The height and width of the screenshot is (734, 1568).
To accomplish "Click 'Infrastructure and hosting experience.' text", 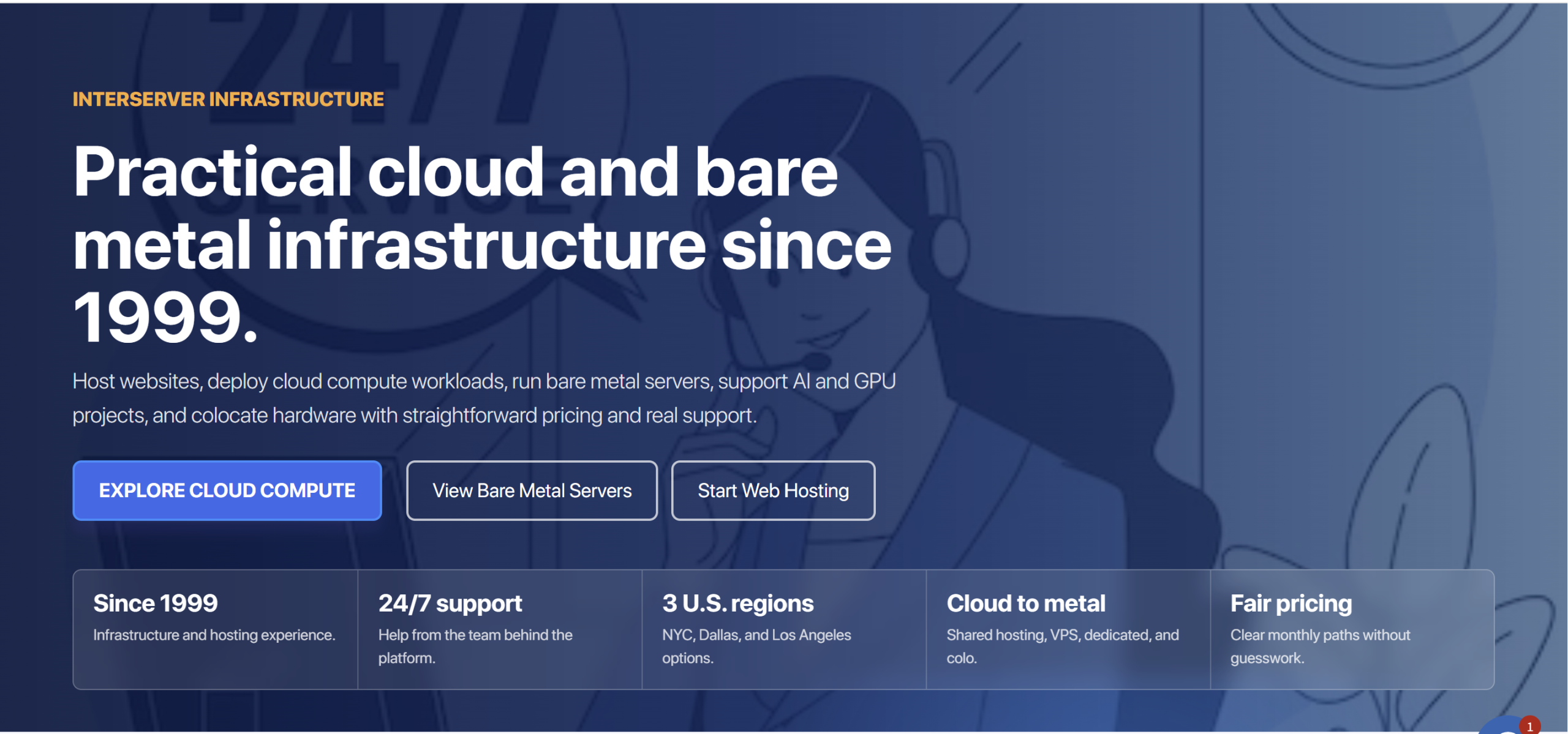I will click(x=214, y=635).
